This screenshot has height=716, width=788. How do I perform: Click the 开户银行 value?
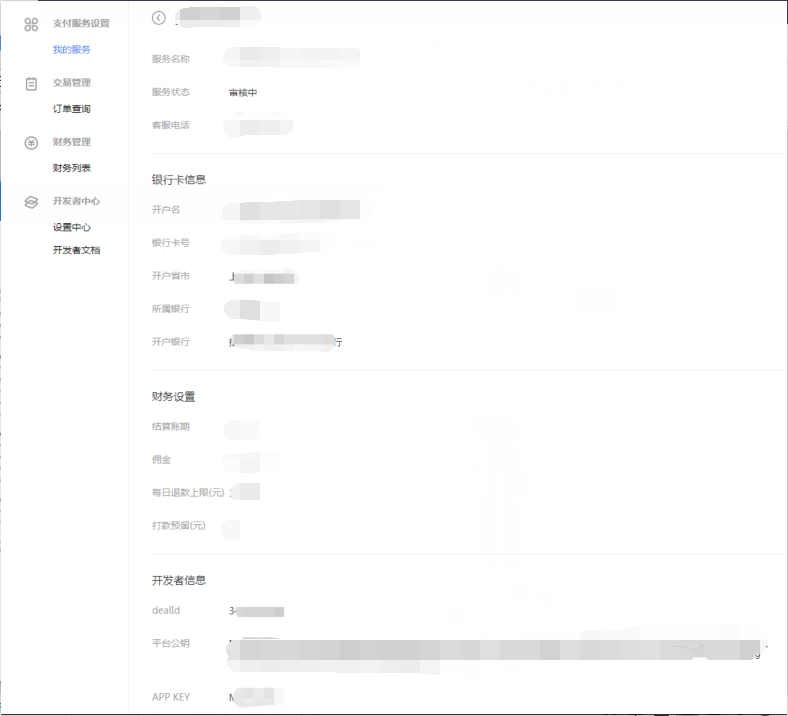pyautogui.click(x=286, y=342)
